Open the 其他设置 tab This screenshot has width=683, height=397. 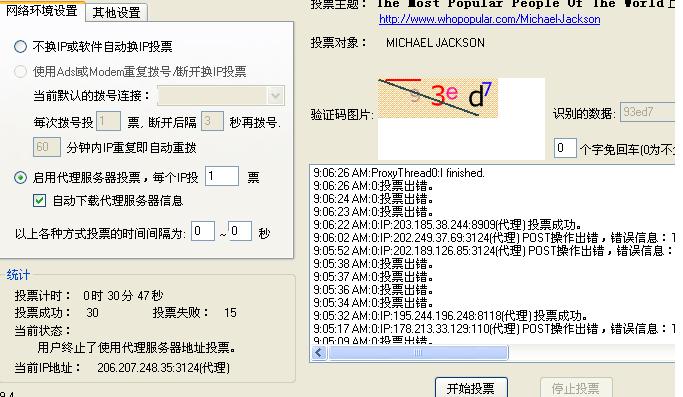(x=116, y=12)
